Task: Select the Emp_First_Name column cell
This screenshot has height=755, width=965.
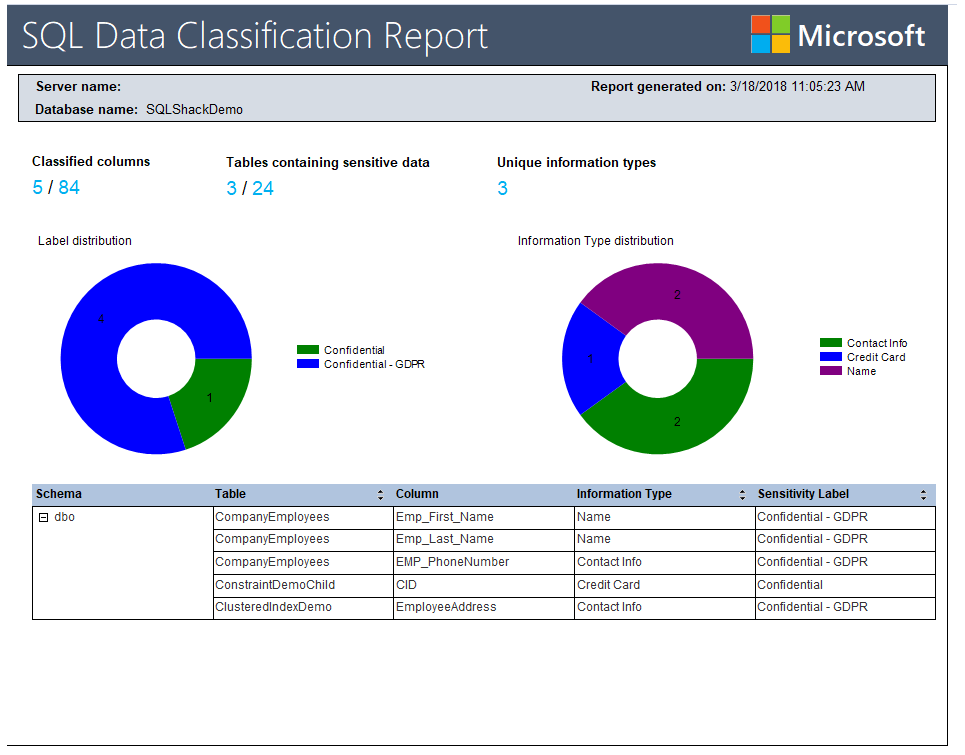Action: click(x=444, y=517)
